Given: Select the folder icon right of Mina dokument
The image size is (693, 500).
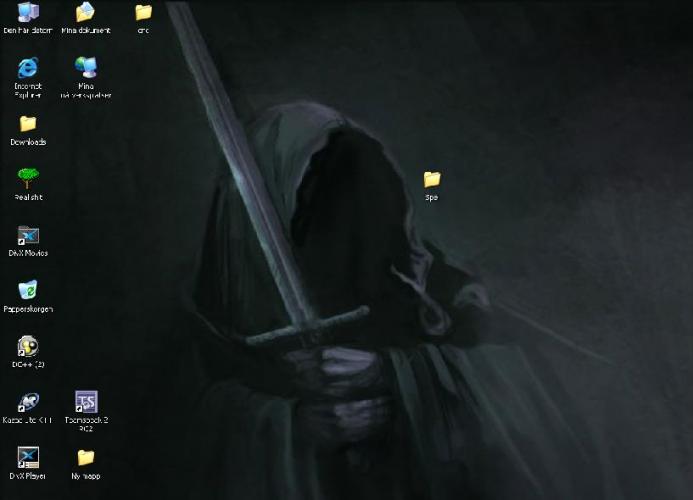Looking at the screenshot, I should point(143,12).
